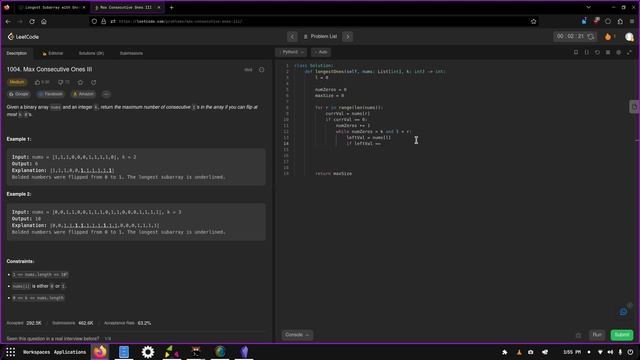The height and width of the screenshot is (360, 640).
Task: Run the code
Action: tap(597, 335)
